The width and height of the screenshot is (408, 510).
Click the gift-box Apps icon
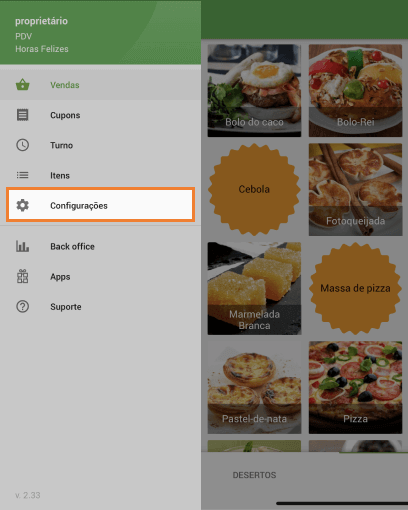click(x=23, y=276)
